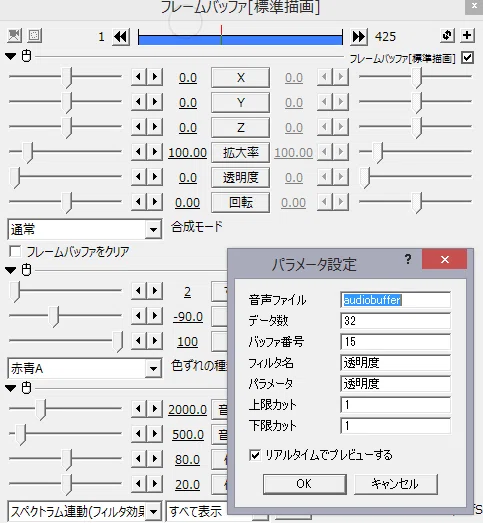This screenshot has width=483, height=523.
Task: Click the left 透明度 slider
Action: (65, 177)
